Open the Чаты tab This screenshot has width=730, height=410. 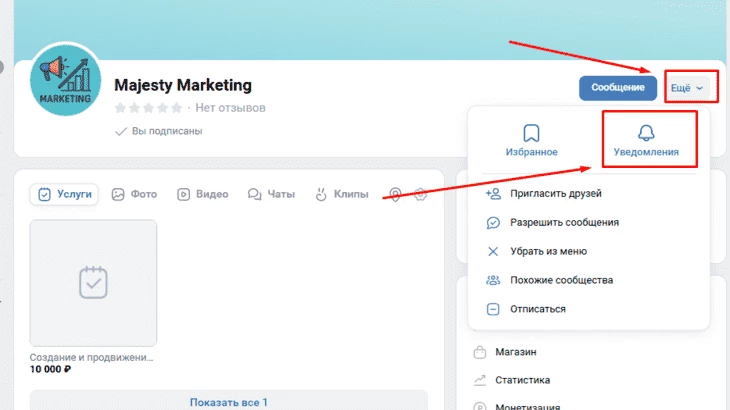point(271,194)
